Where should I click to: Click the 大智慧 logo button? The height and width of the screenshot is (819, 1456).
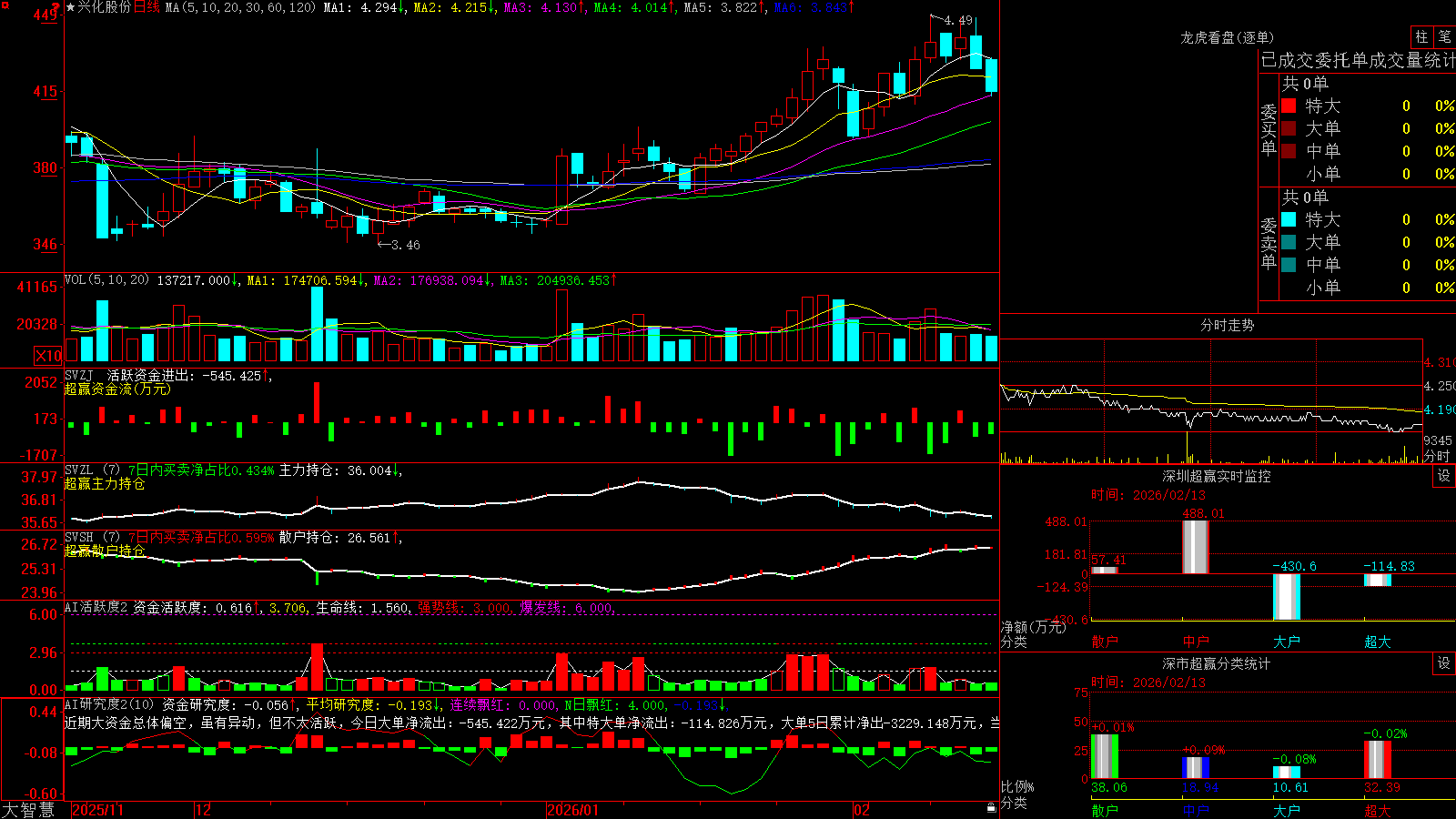(x=28, y=809)
